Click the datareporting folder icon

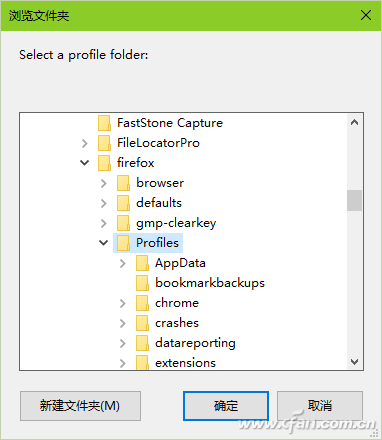coord(142,343)
